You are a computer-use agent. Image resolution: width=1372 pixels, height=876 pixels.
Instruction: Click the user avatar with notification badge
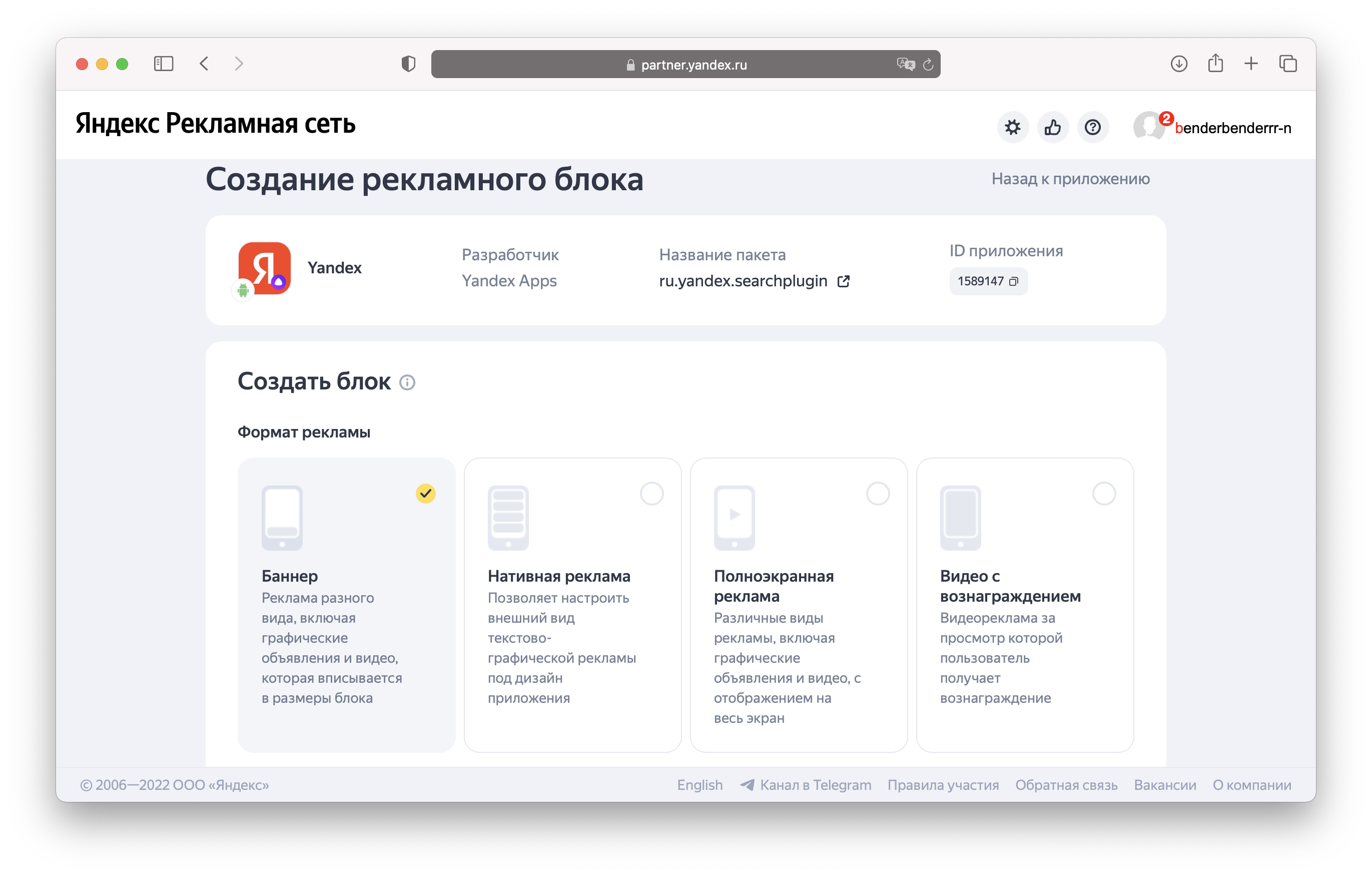pyautogui.click(x=1149, y=126)
